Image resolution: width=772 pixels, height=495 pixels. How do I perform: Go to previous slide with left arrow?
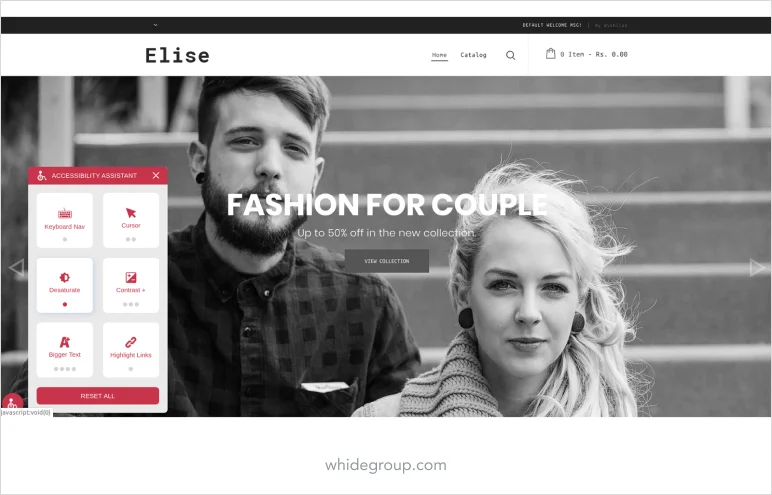tap(16, 268)
